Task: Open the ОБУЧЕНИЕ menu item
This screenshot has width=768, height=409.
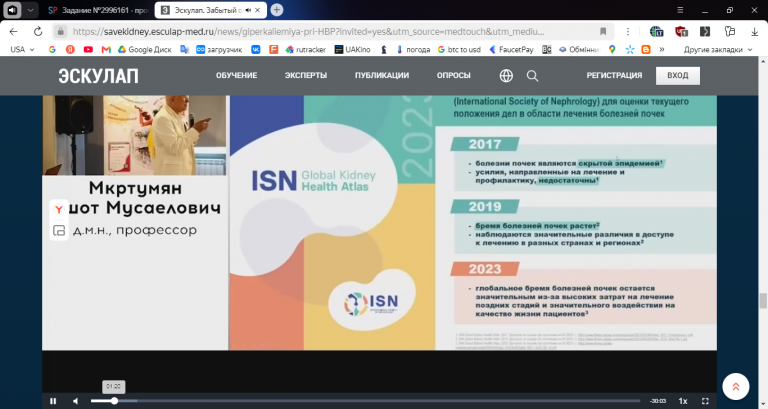Action: [237, 75]
